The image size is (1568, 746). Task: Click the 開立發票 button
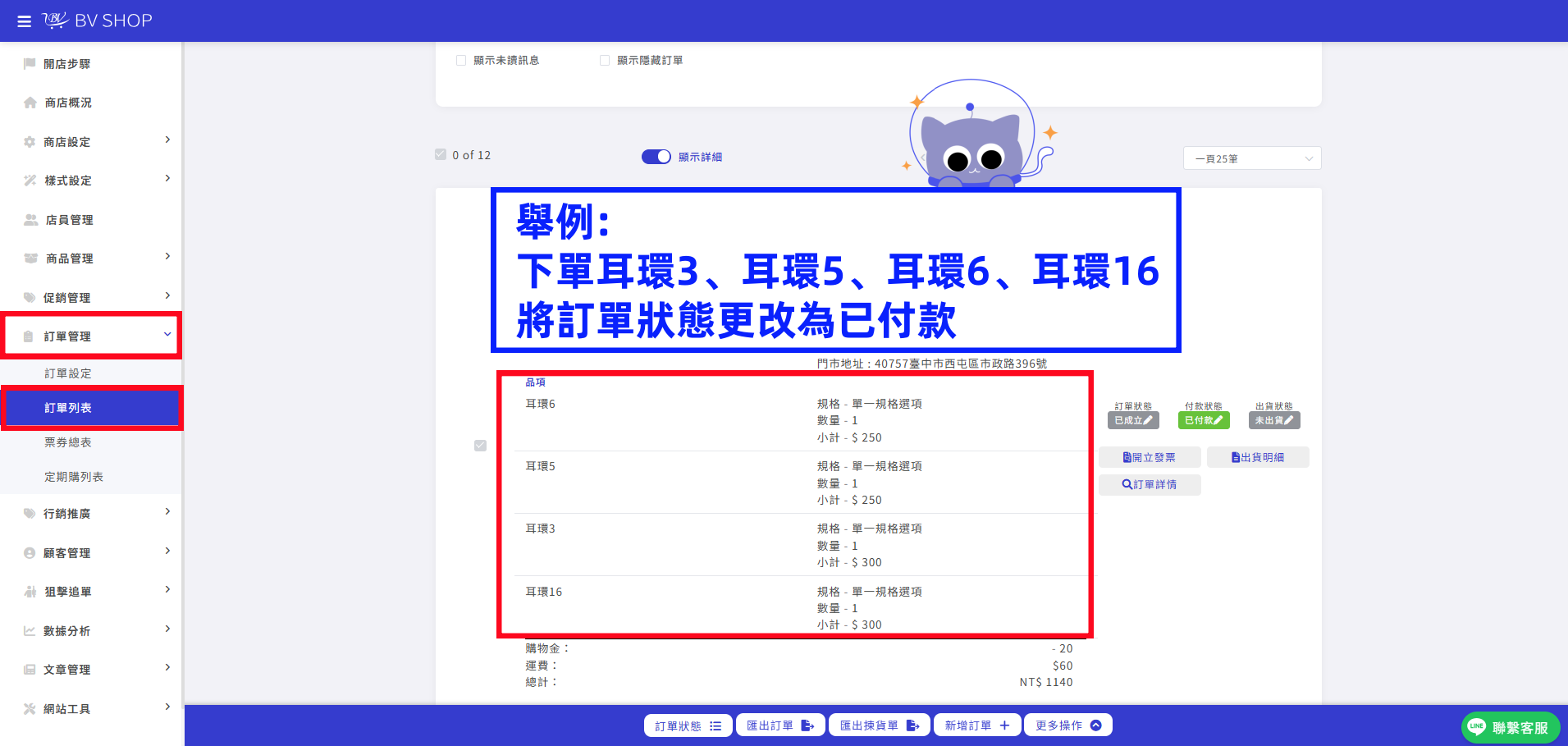[1150, 457]
